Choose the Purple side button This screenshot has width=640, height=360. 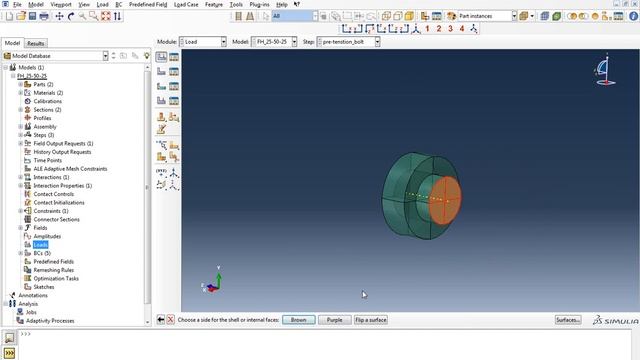click(x=334, y=320)
